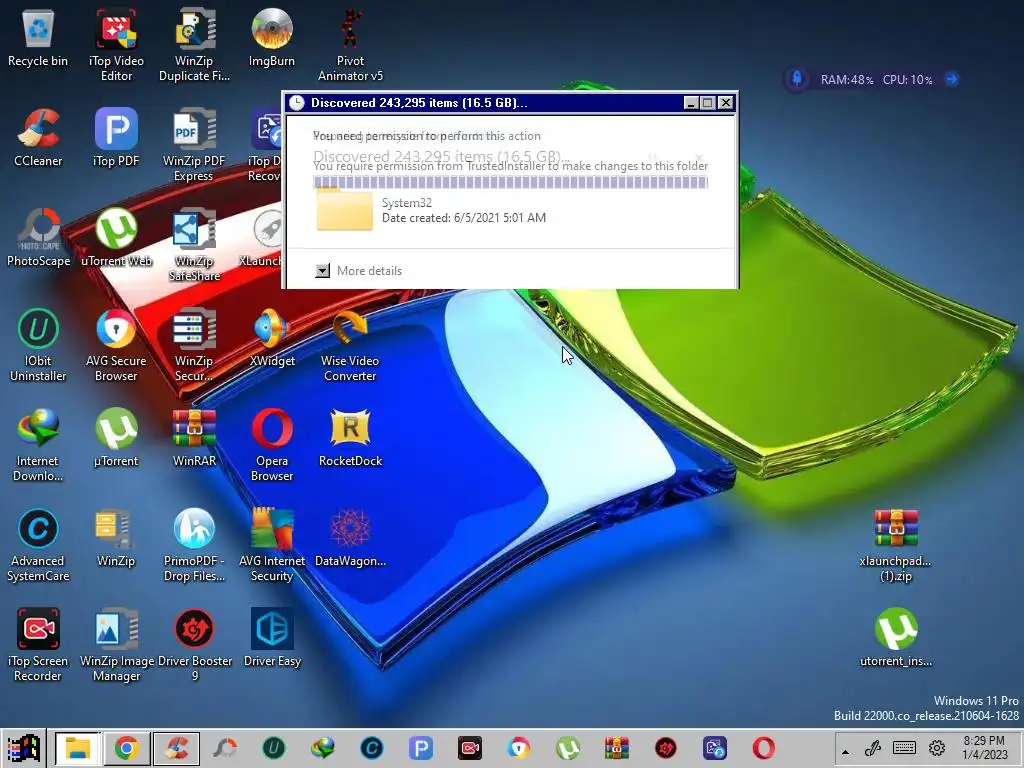The width and height of the screenshot is (1024, 768).
Task: Launch WinZip Image Manager icon
Action: click(x=116, y=645)
